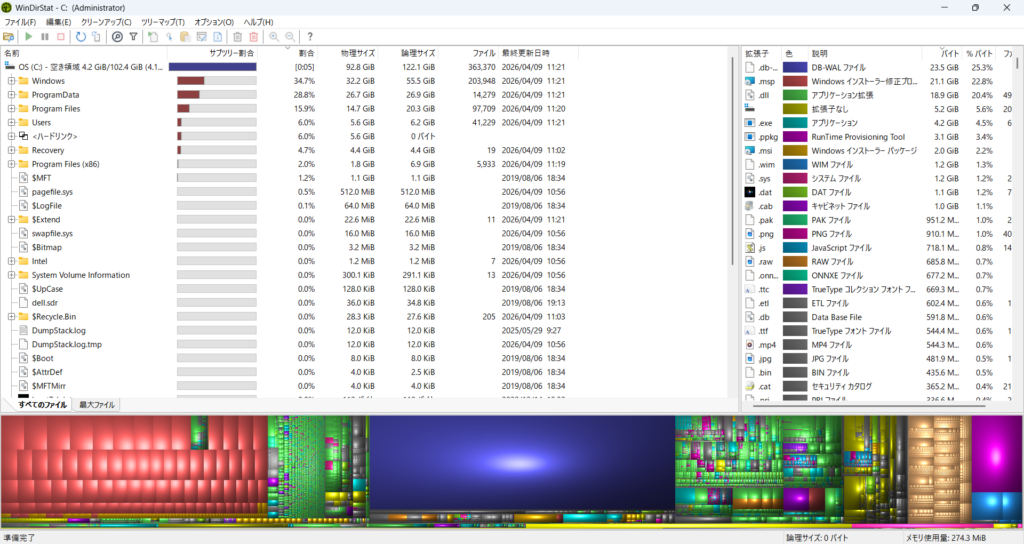1024x544 pixels.
Task: Sort by the 物理サイズ column header
Action: click(x=358, y=52)
